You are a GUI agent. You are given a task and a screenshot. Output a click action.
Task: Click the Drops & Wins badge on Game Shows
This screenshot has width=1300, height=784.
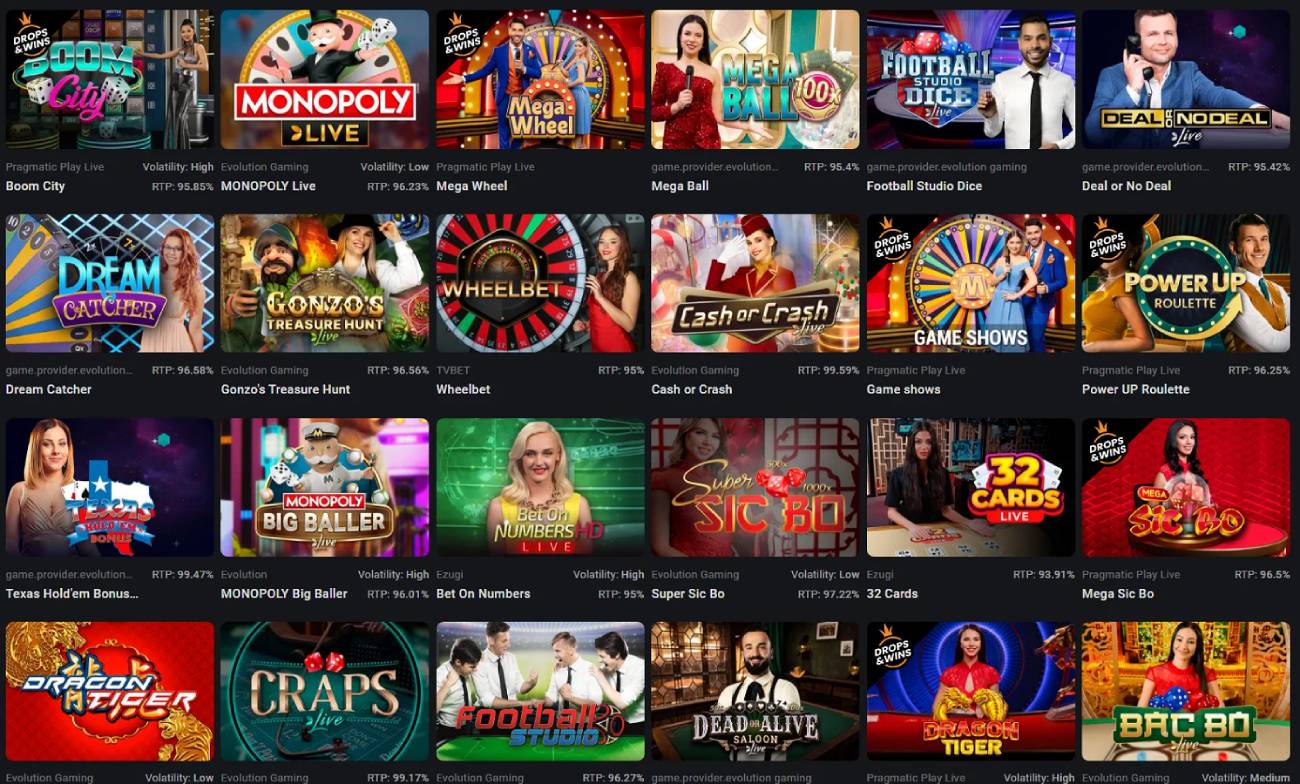coord(892,240)
